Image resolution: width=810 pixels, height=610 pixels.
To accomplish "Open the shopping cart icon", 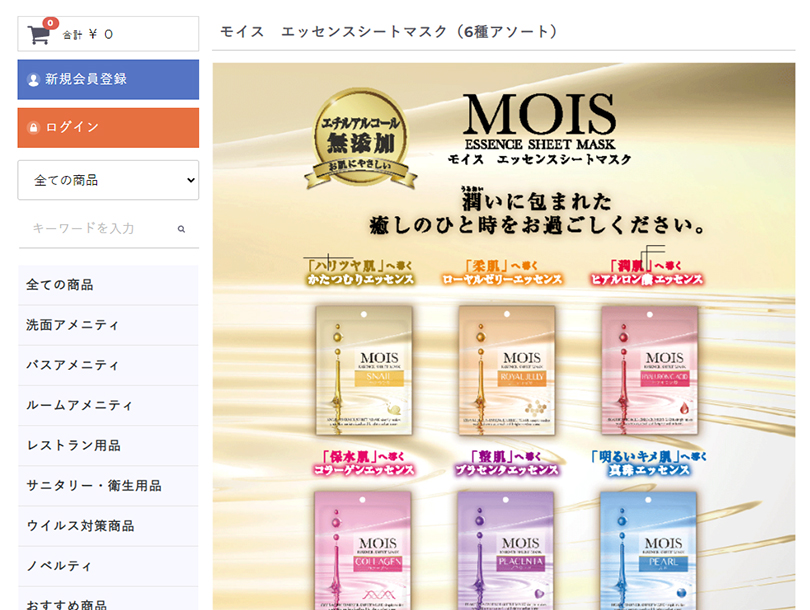I will (x=39, y=34).
